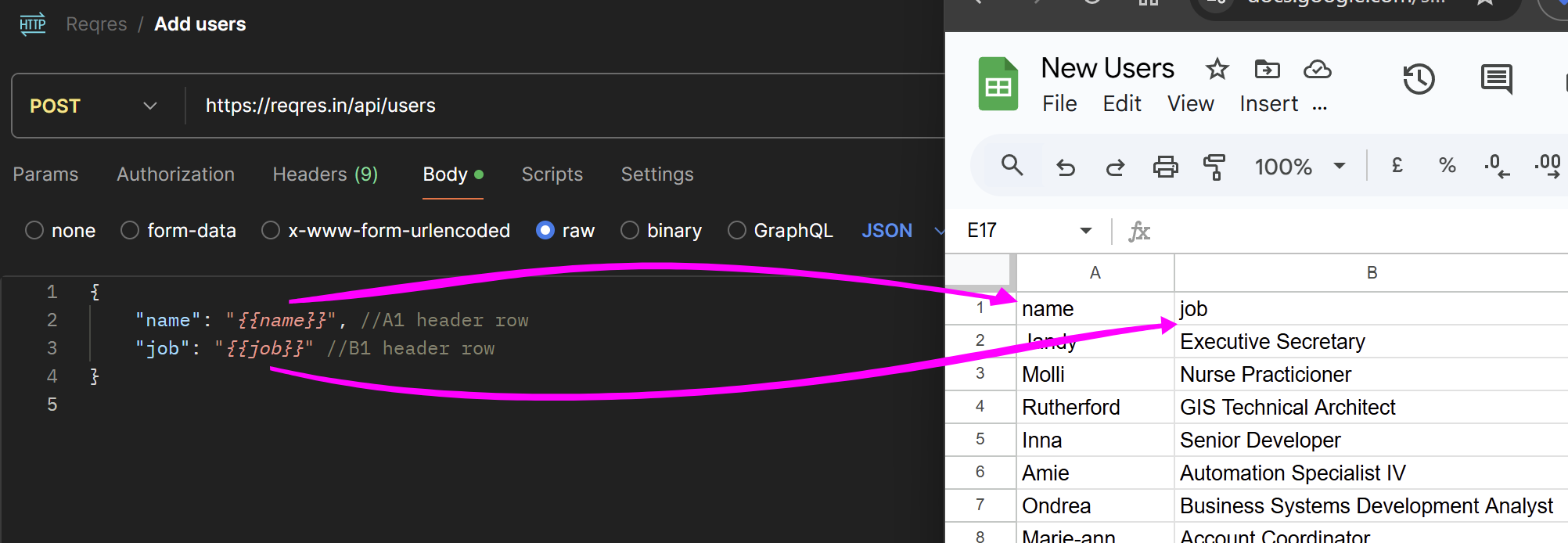Click cell containing Molli
Image resolution: width=1568 pixels, height=543 pixels.
[x=1095, y=375]
